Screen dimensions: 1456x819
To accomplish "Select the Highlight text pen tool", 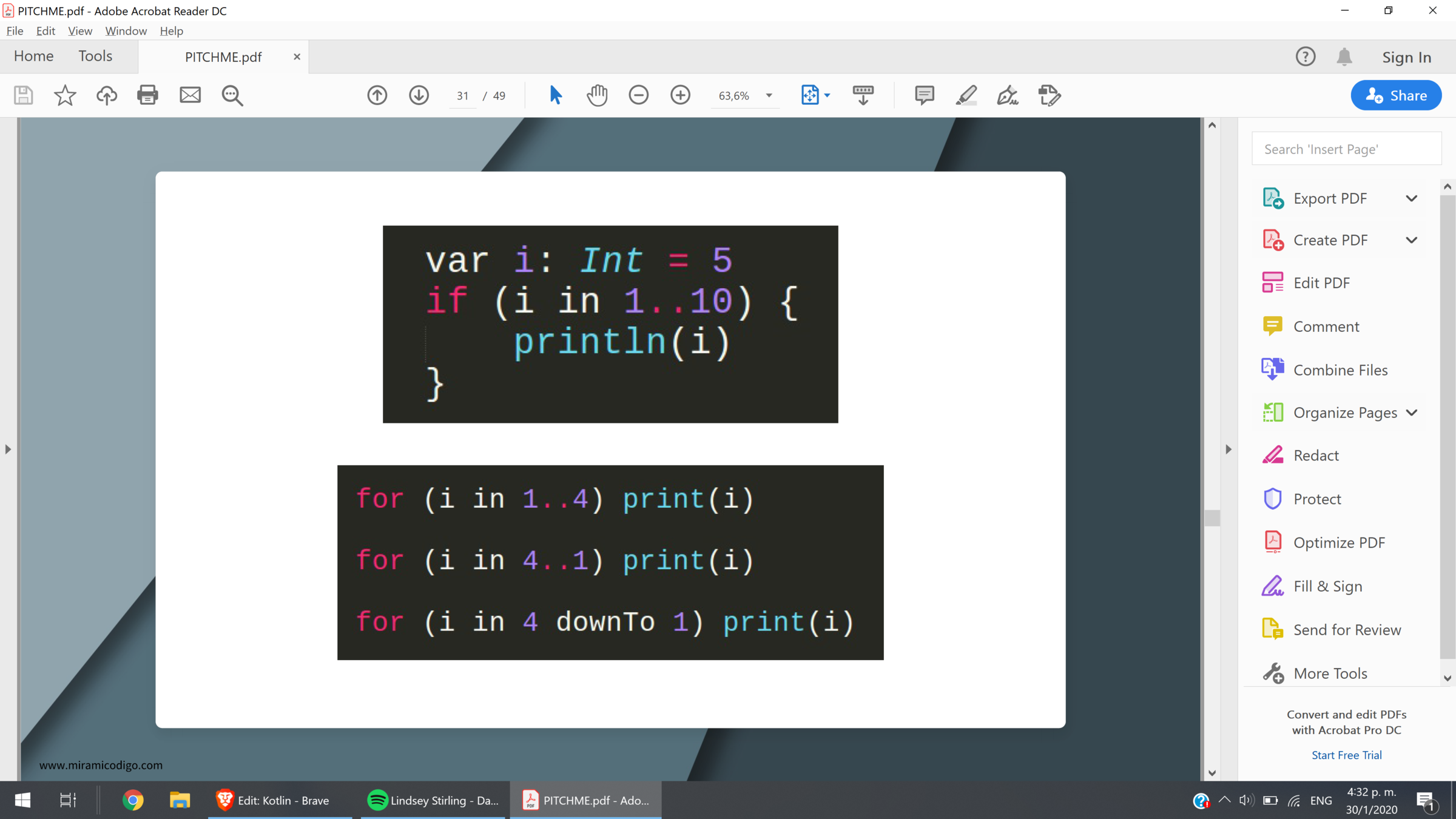I will 966,95.
